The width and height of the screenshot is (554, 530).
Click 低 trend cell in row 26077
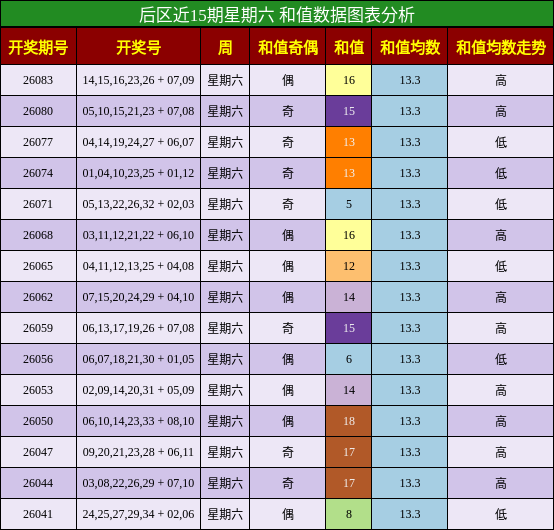coord(501,142)
